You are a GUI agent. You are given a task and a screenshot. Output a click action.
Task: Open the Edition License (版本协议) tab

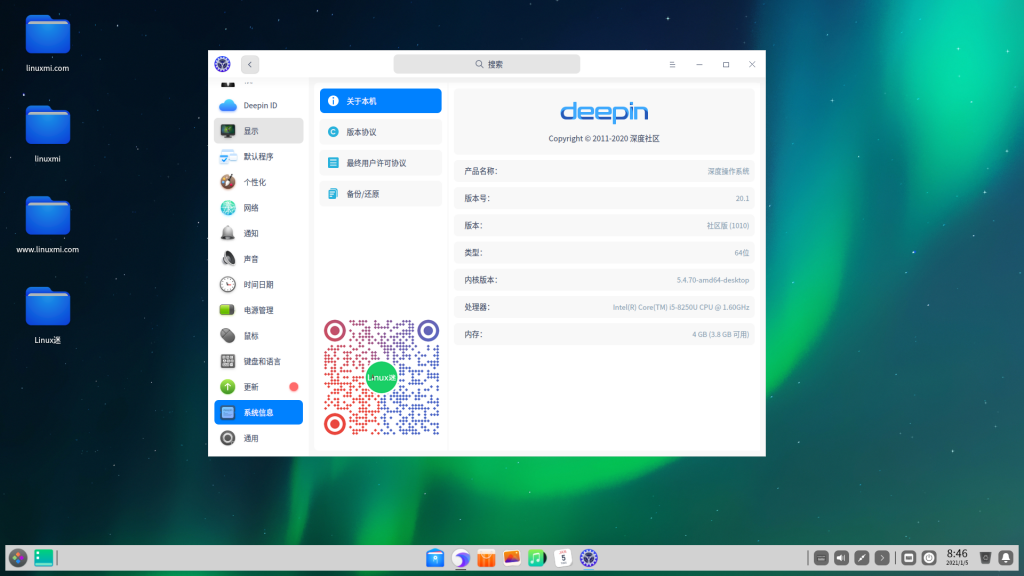coord(381,132)
